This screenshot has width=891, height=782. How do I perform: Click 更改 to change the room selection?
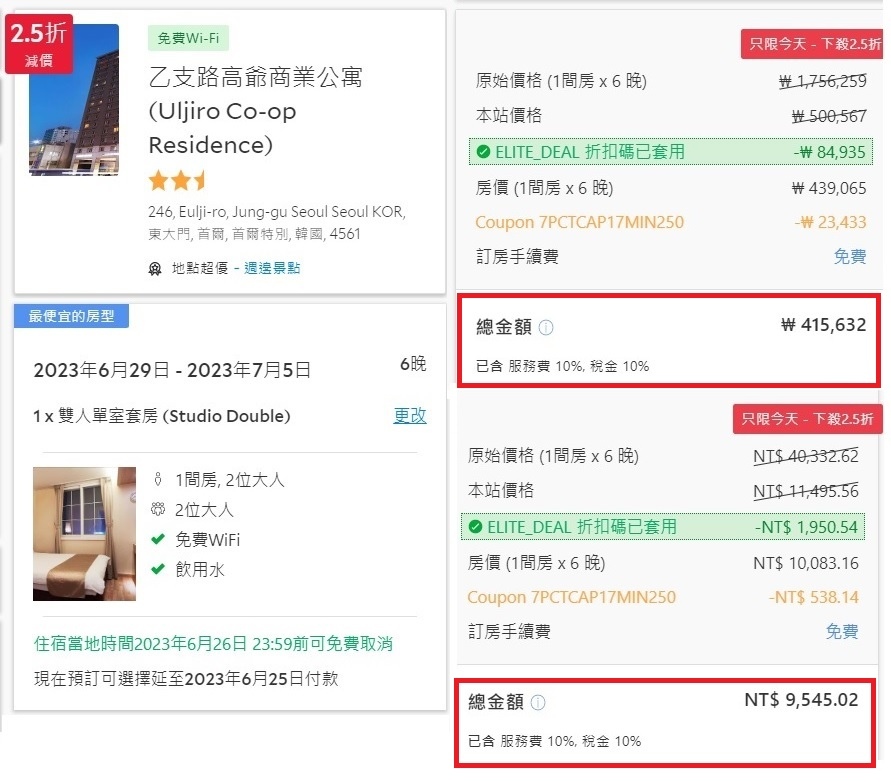[410, 416]
